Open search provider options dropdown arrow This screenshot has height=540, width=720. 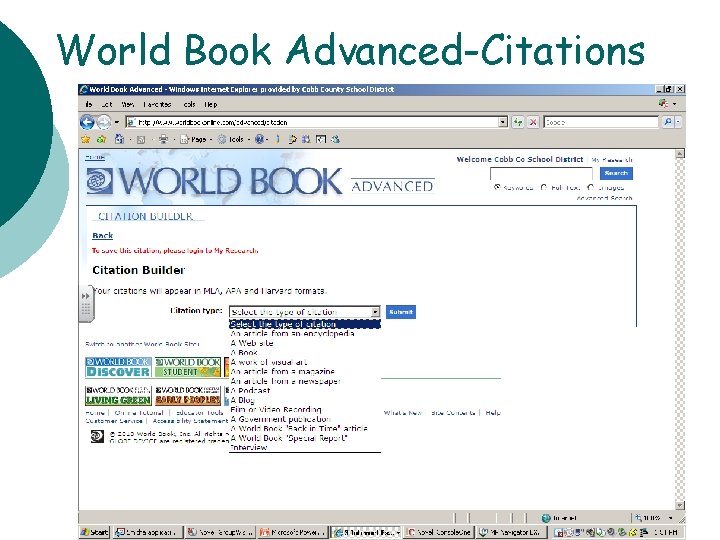coord(678,122)
